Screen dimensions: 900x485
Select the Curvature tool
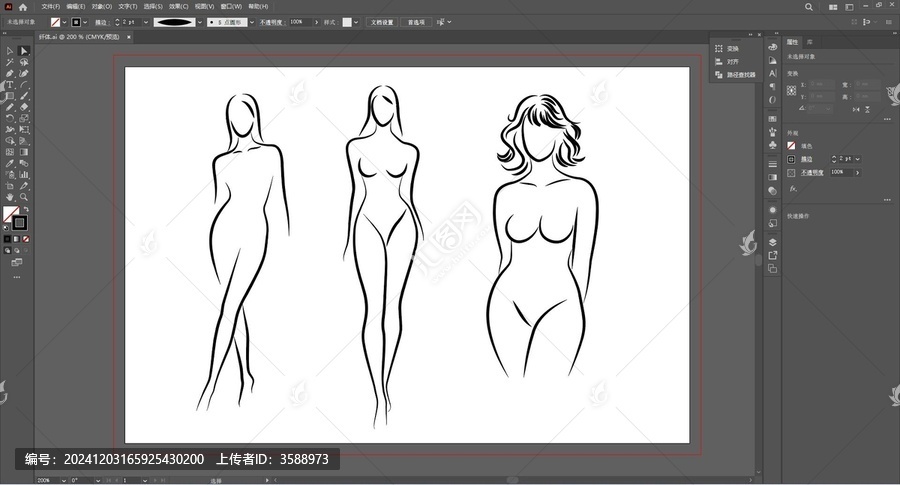pos(24,73)
